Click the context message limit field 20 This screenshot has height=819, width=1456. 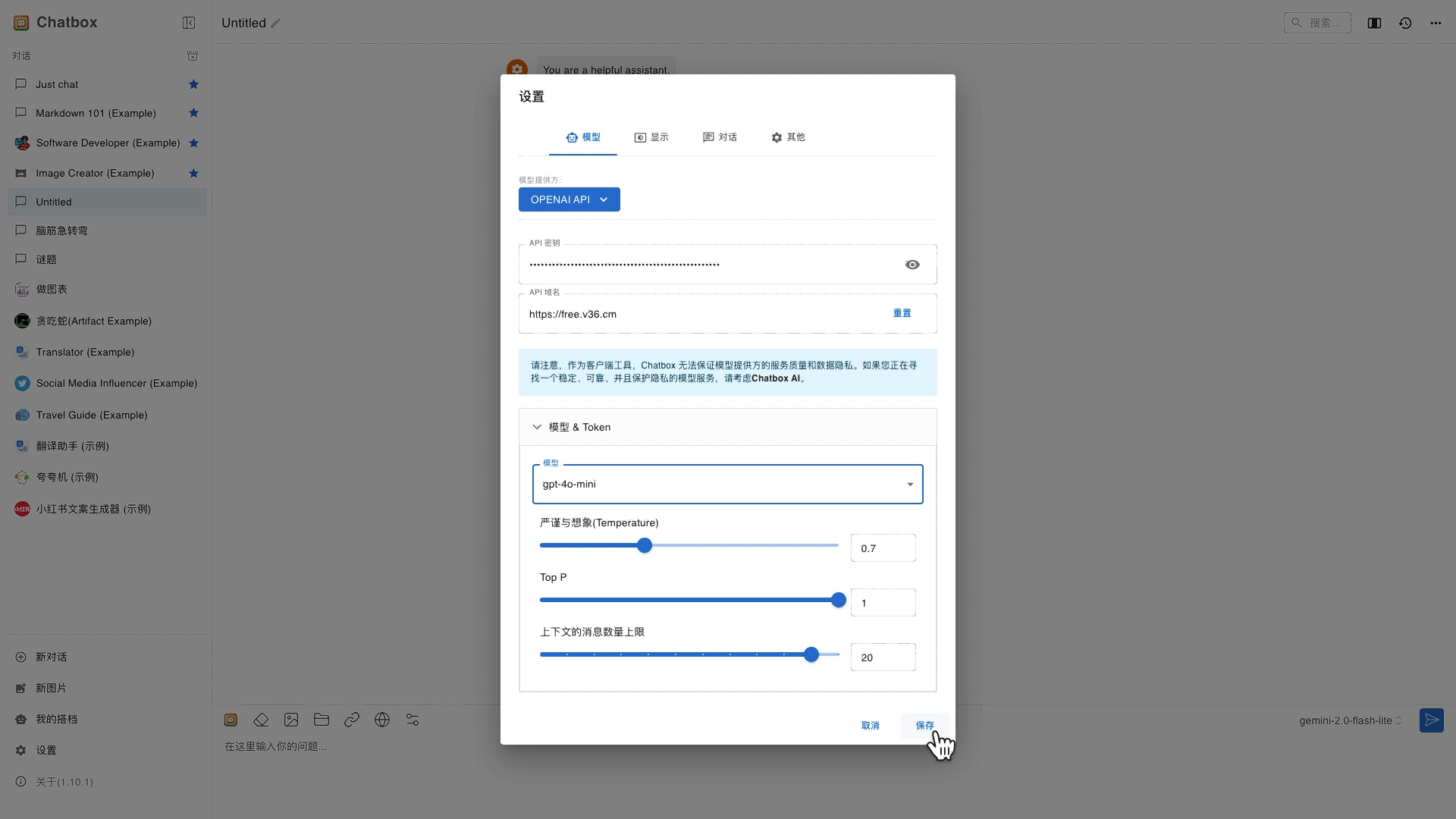(x=883, y=657)
